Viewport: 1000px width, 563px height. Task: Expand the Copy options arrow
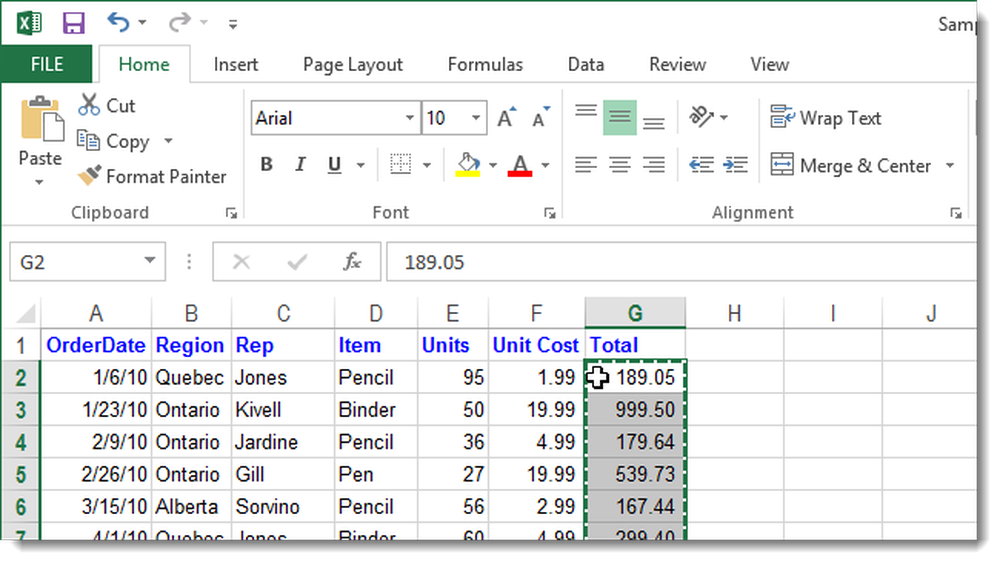click(x=168, y=140)
